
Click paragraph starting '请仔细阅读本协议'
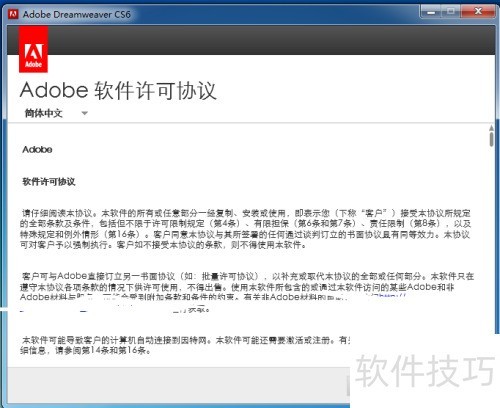coord(246,229)
